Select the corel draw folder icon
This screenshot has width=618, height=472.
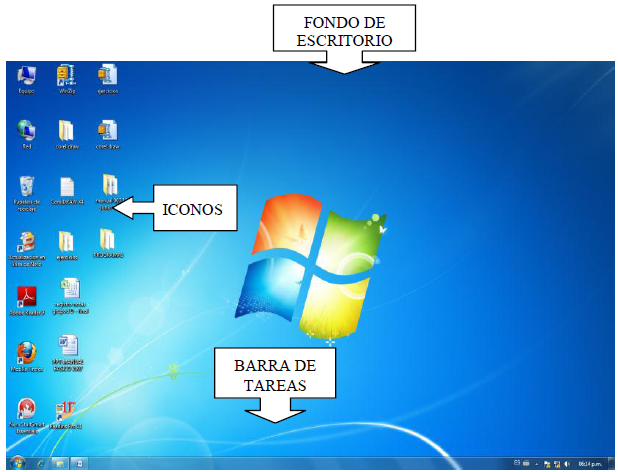pos(67,135)
